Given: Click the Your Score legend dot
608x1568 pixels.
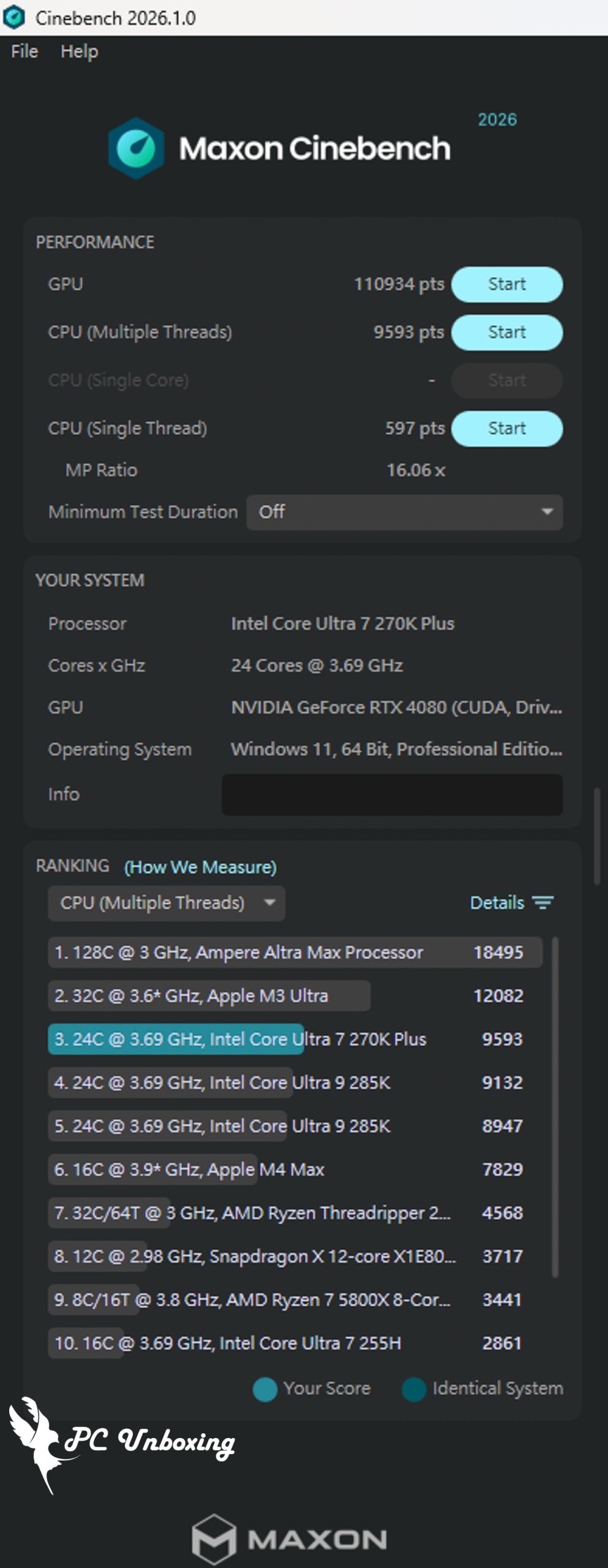Looking at the screenshot, I should coord(265,1389).
